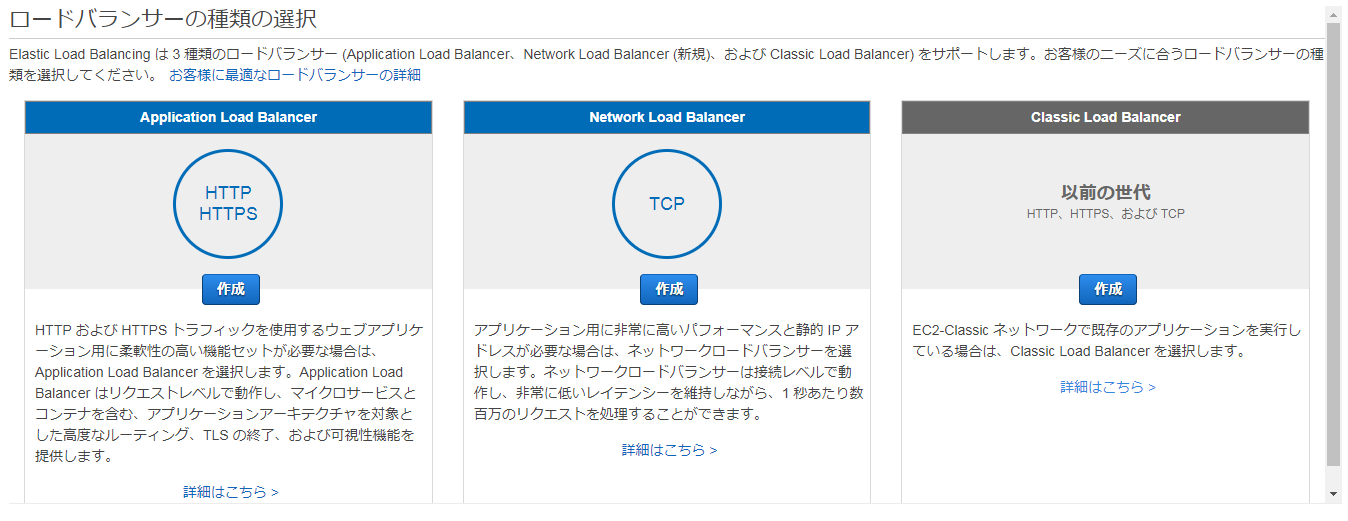The height and width of the screenshot is (521, 1348).
Task: Click the Application Load Balancer description text
Action: (228, 393)
